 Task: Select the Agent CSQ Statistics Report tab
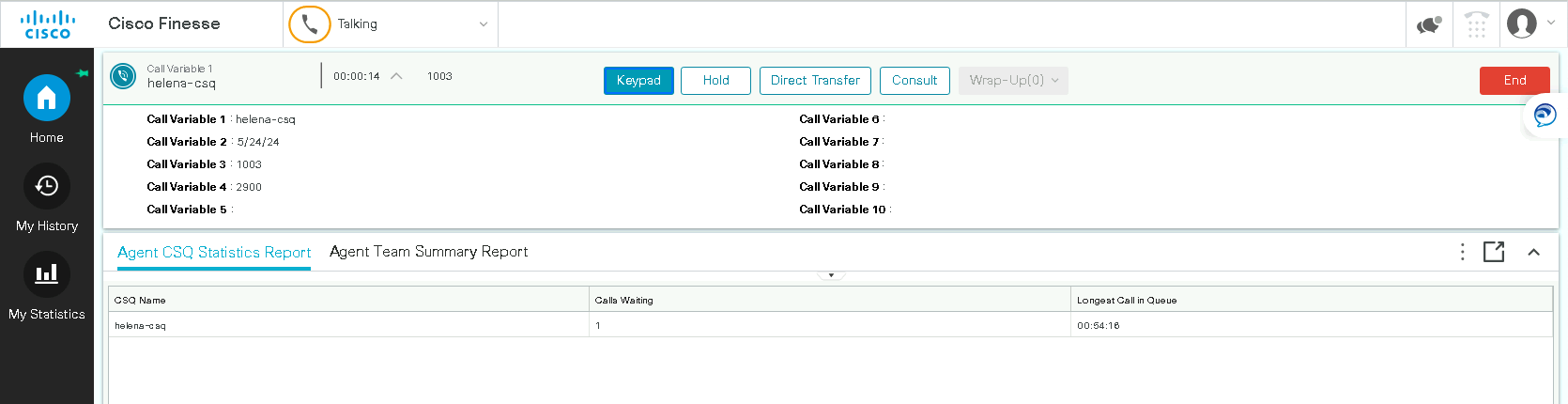click(214, 253)
